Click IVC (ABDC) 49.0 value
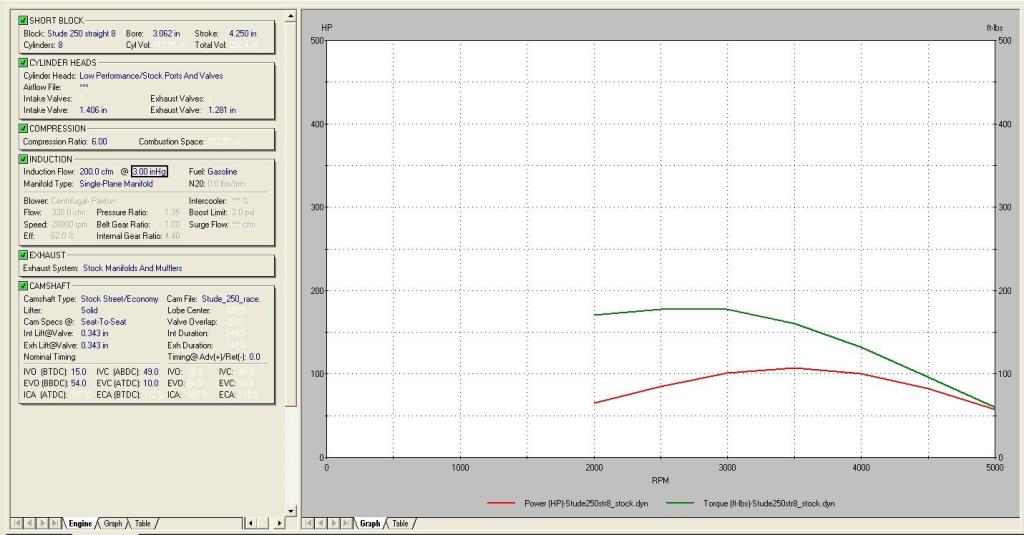 coord(150,372)
